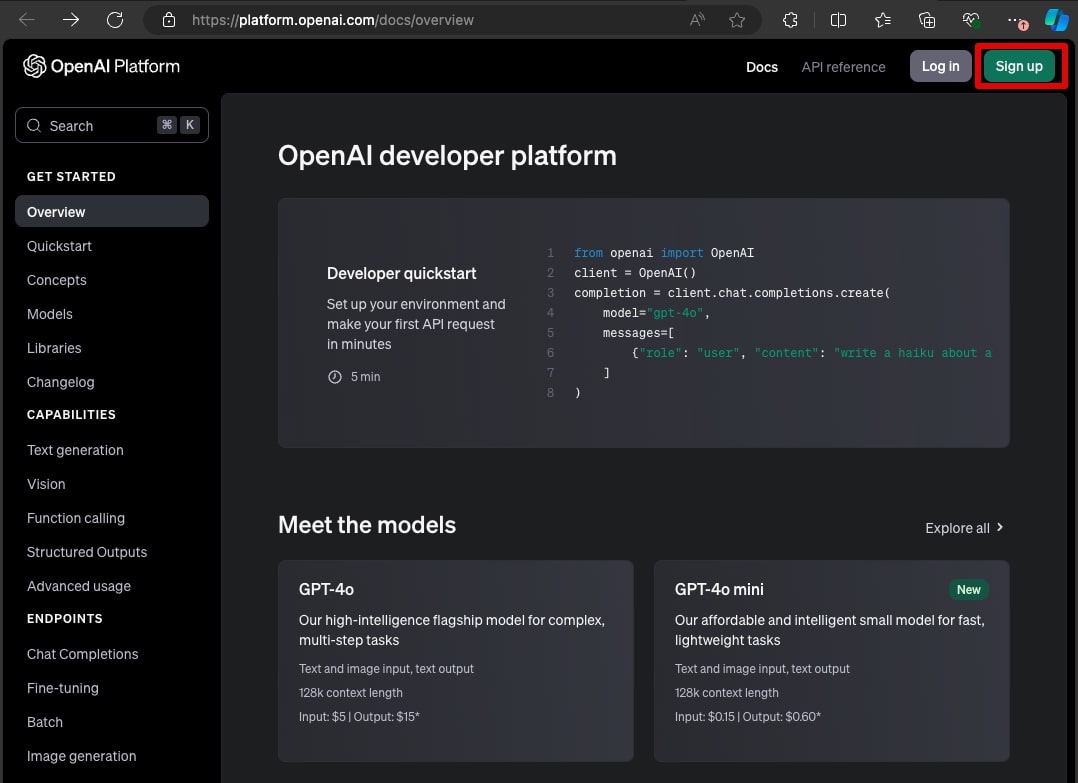Switch to API reference in the header
1078x783 pixels.
843,67
